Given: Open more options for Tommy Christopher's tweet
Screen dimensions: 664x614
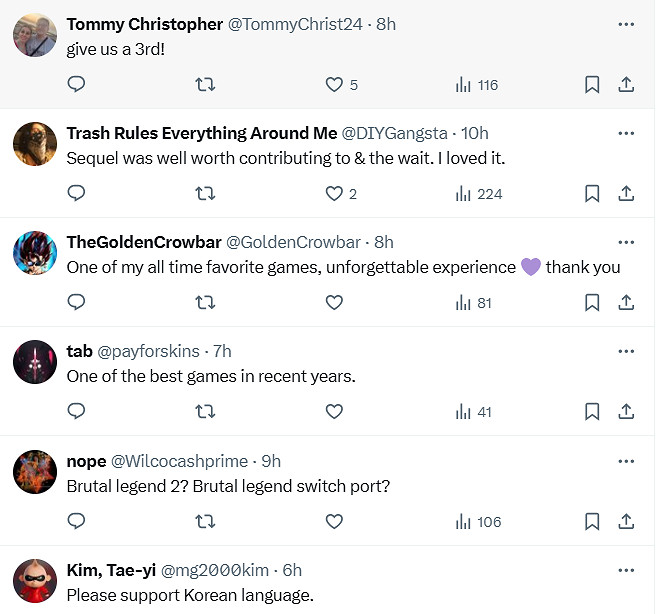Looking at the screenshot, I should pos(627,24).
